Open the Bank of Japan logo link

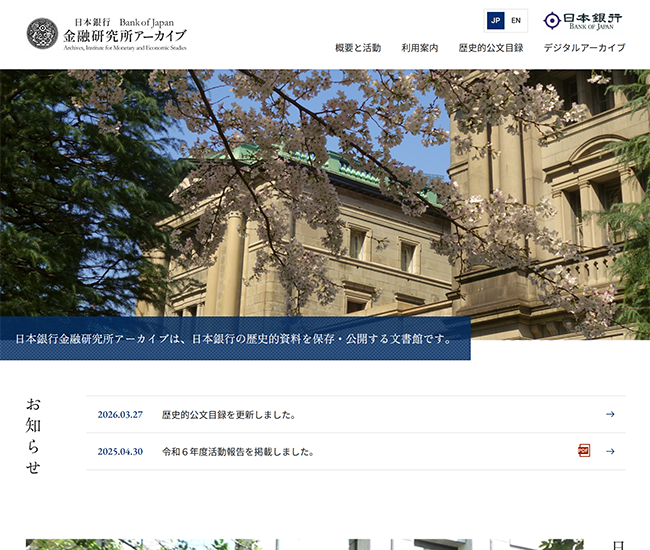click(x=582, y=21)
